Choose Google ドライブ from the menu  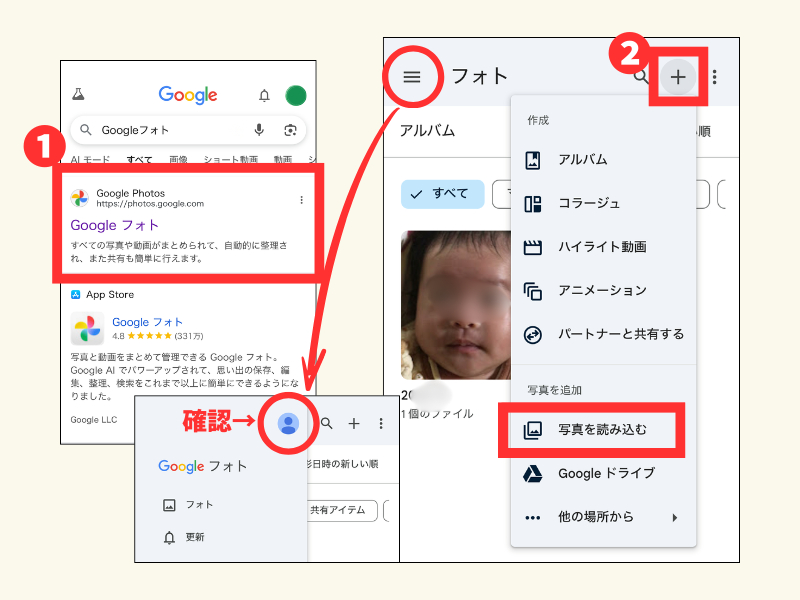pyautogui.click(x=606, y=473)
